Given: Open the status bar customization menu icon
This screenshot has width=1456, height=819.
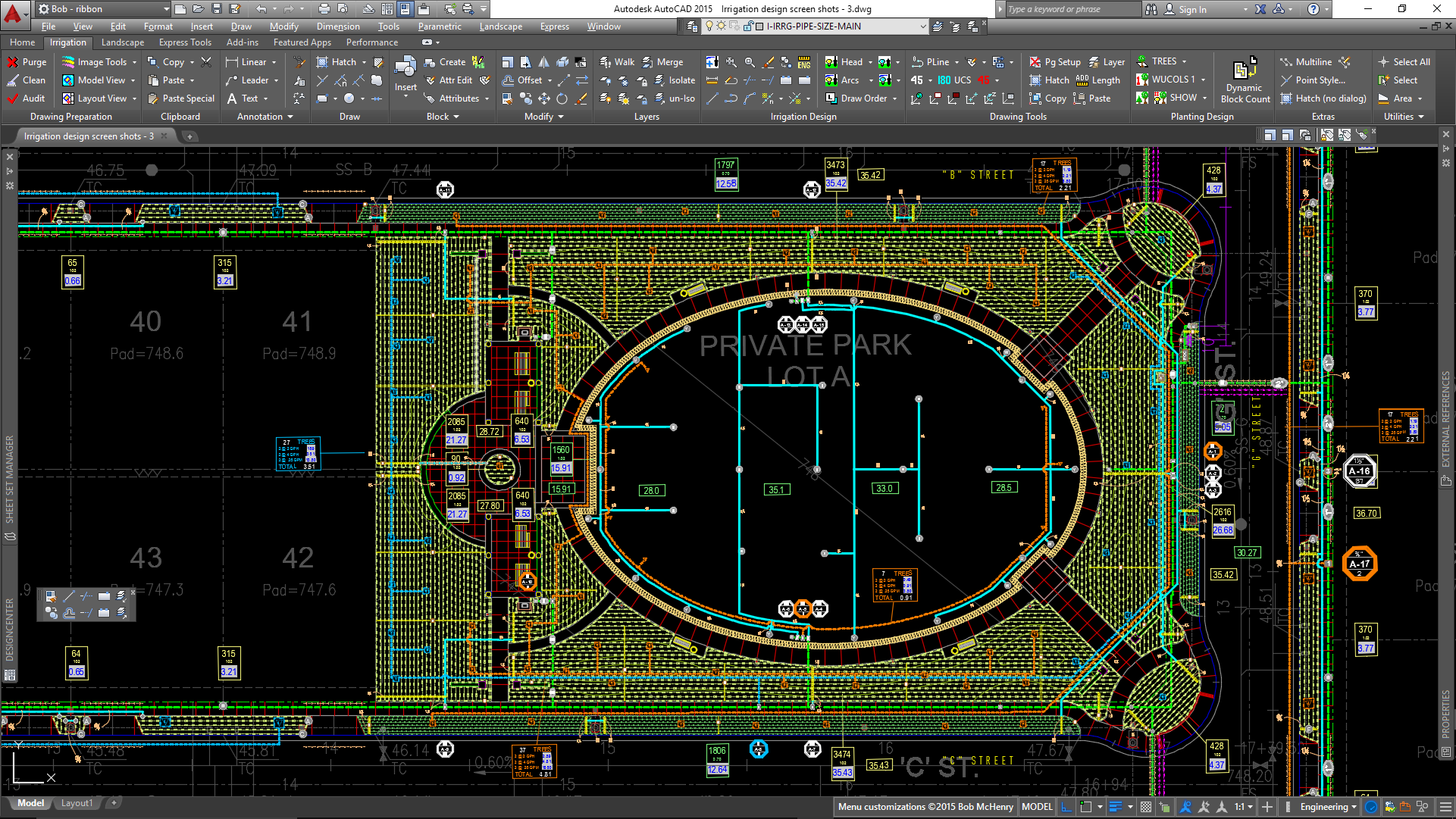Looking at the screenshot, I should coord(1445,807).
